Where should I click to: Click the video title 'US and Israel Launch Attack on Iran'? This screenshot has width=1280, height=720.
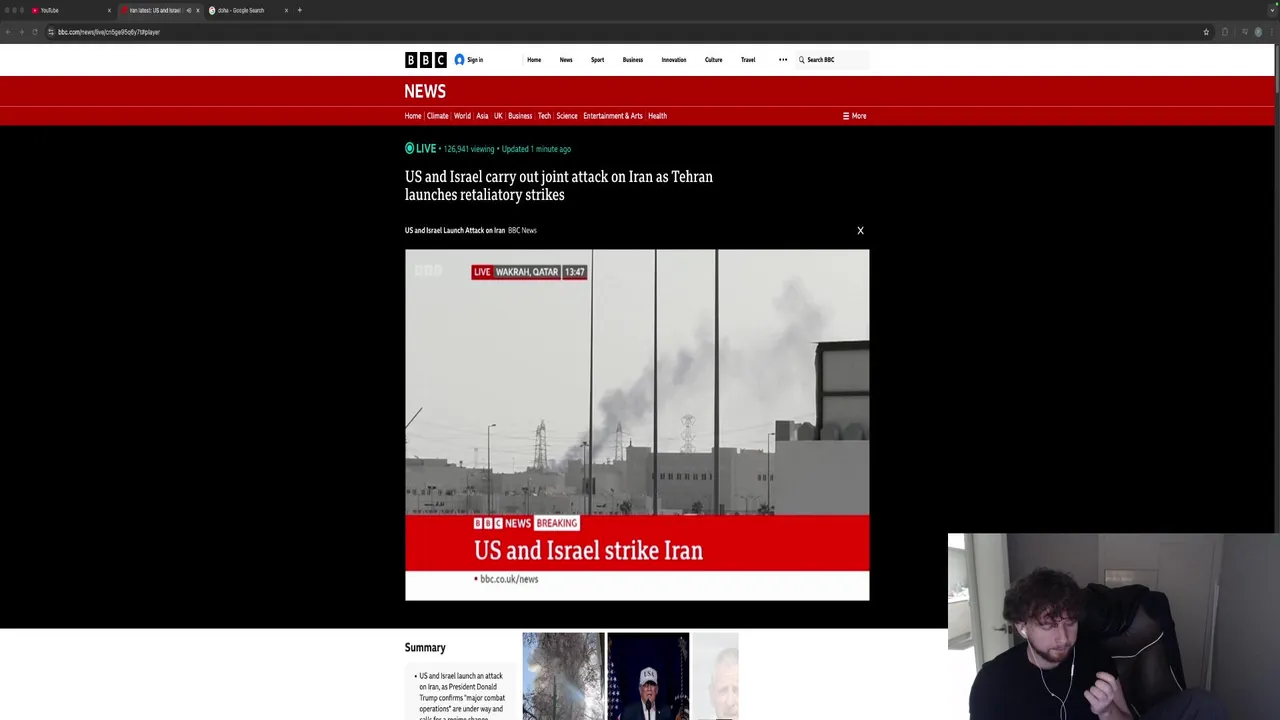pyautogui.click(x=455, y=231)
